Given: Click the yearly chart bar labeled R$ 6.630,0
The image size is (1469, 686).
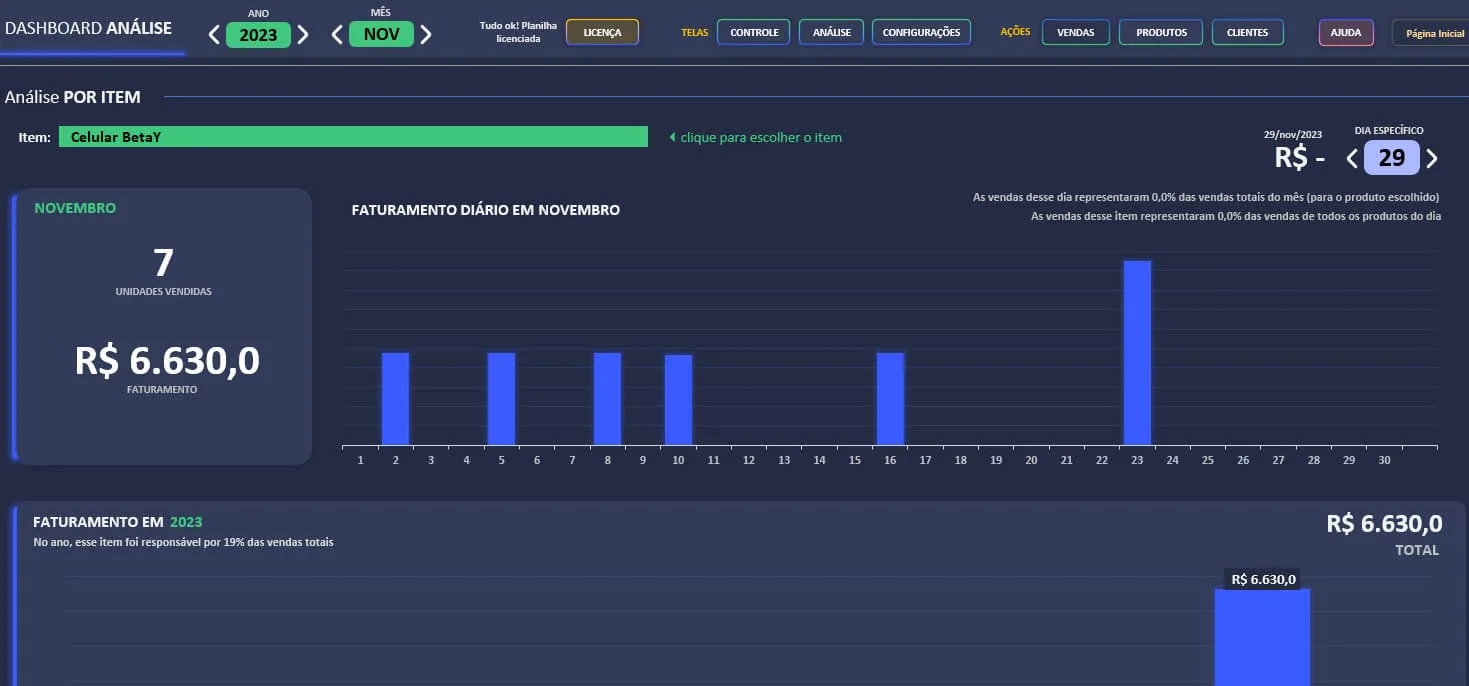Looking at the screenshot, I should pos(1262,637).
